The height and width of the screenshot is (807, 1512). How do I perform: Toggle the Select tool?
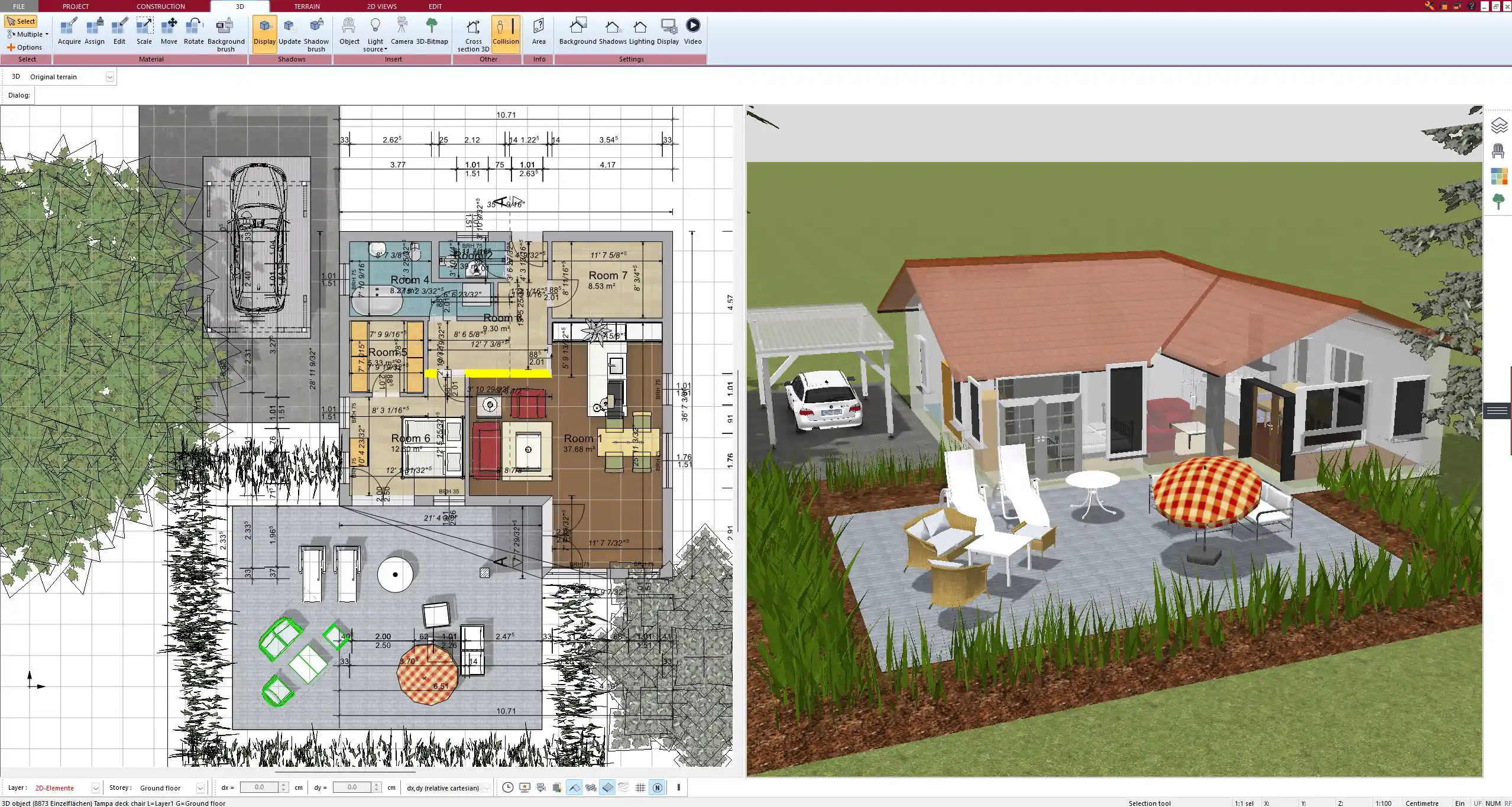tap(21, 21)
